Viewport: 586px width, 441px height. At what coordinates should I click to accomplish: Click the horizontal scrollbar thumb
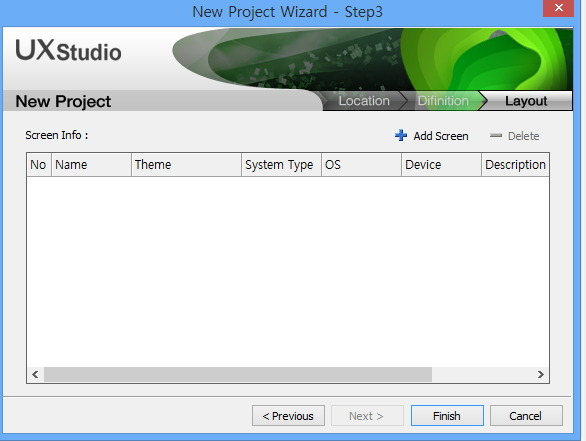[x=238, y=374]
